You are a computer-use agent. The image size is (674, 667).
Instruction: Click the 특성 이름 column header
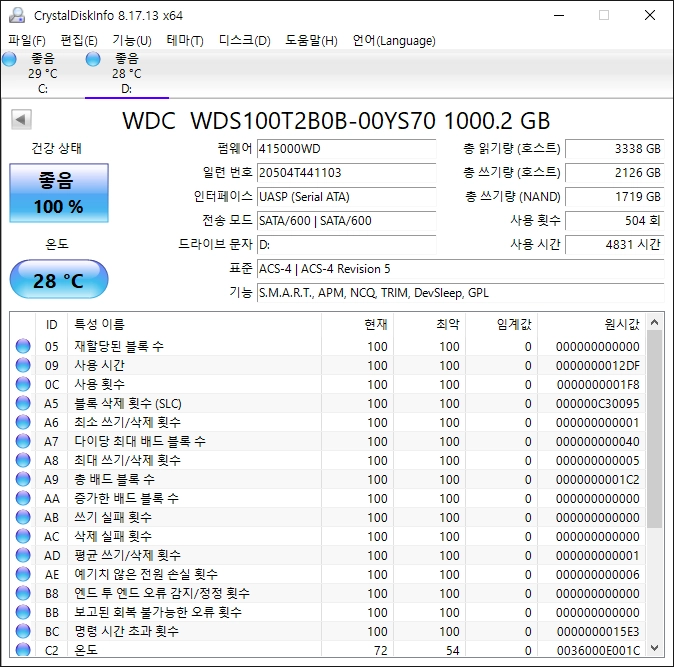(194, 324)
